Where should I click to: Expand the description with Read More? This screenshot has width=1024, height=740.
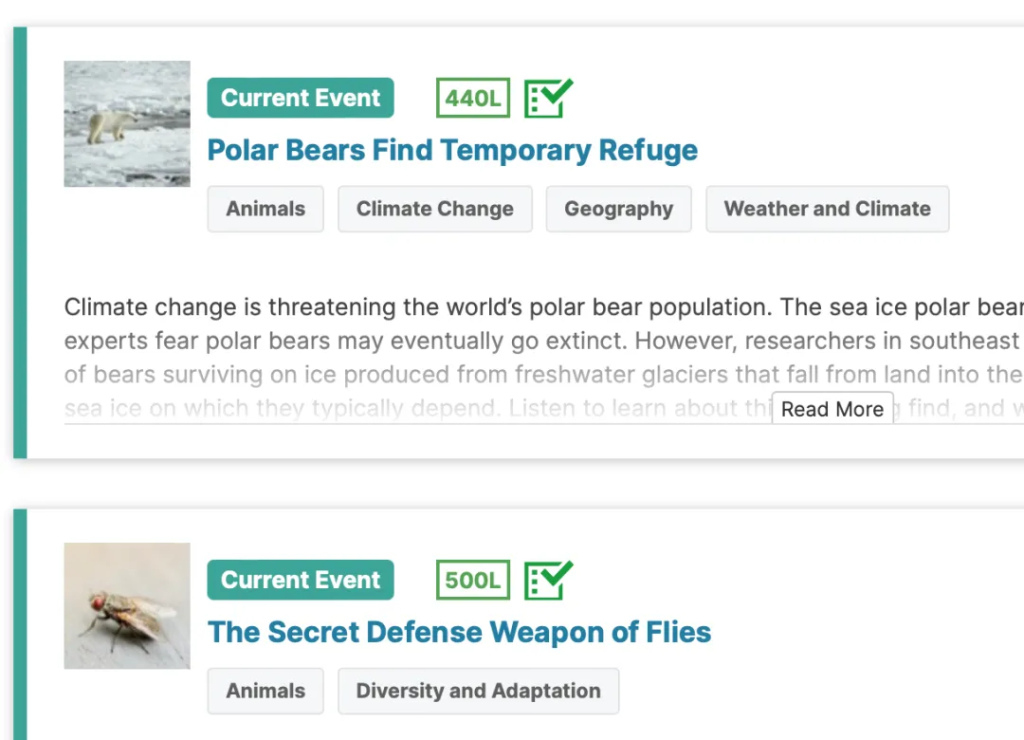point(832,409)
